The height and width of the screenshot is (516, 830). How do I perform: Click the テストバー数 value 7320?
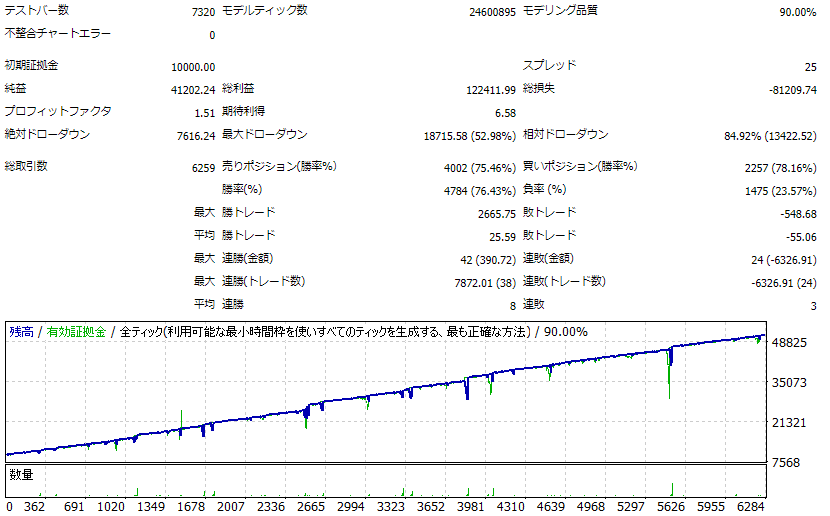pos(201,12)
